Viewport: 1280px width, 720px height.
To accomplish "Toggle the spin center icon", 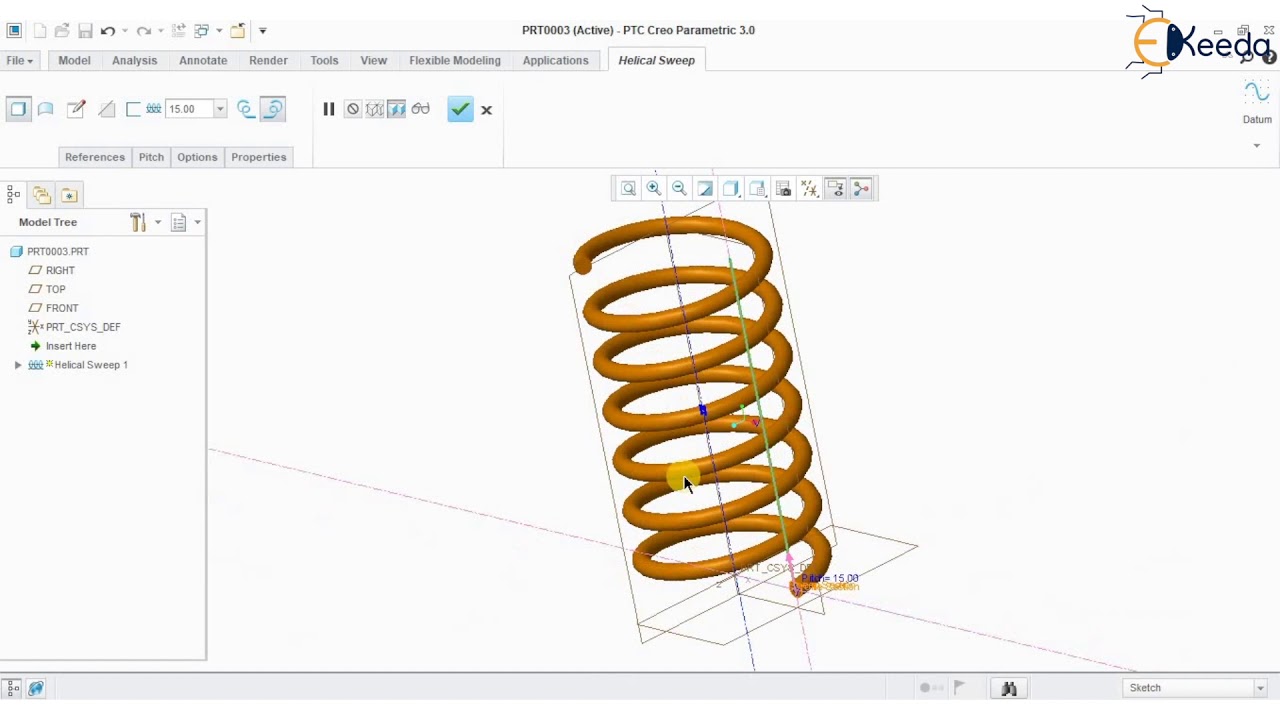I will pyautogui.click(x=862, y=188).
